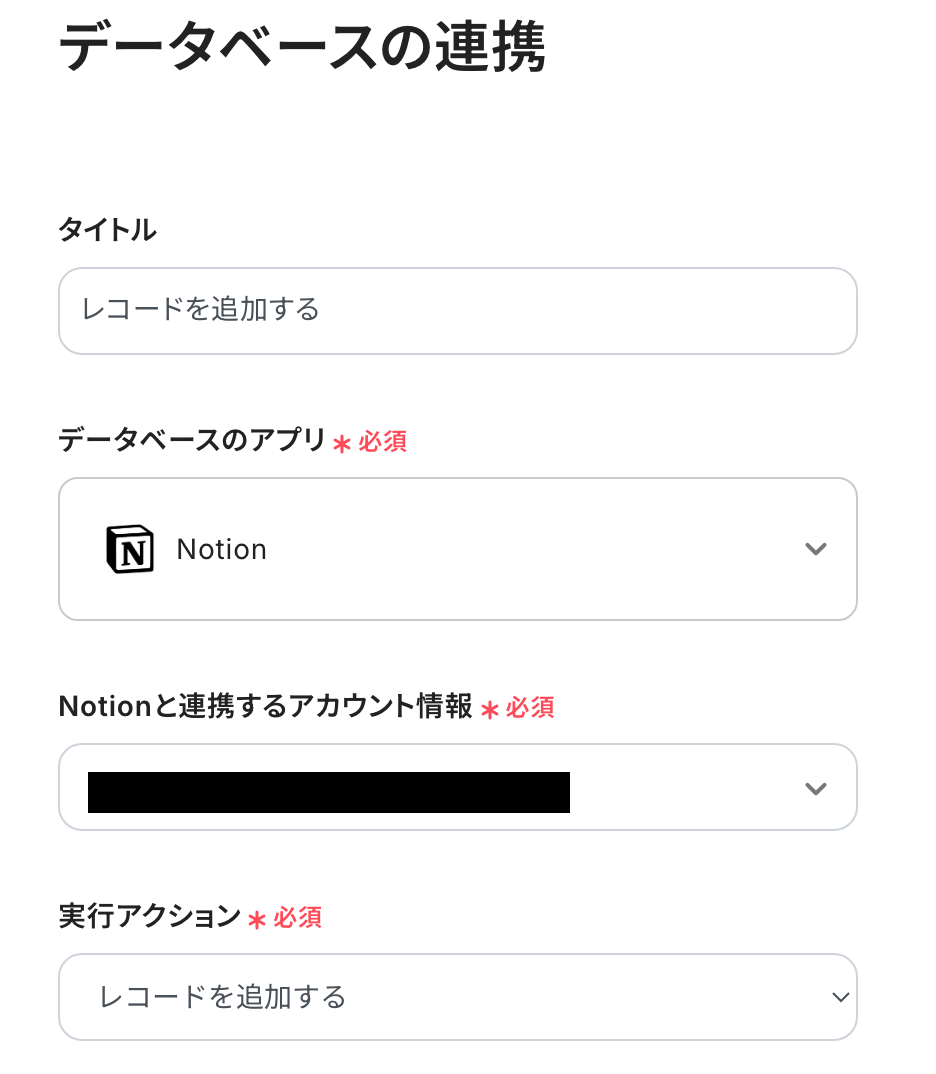This screenshot has width=936, height=1074.
Task: Click the blacked-out account name
Action: click(x=328, y=792)
